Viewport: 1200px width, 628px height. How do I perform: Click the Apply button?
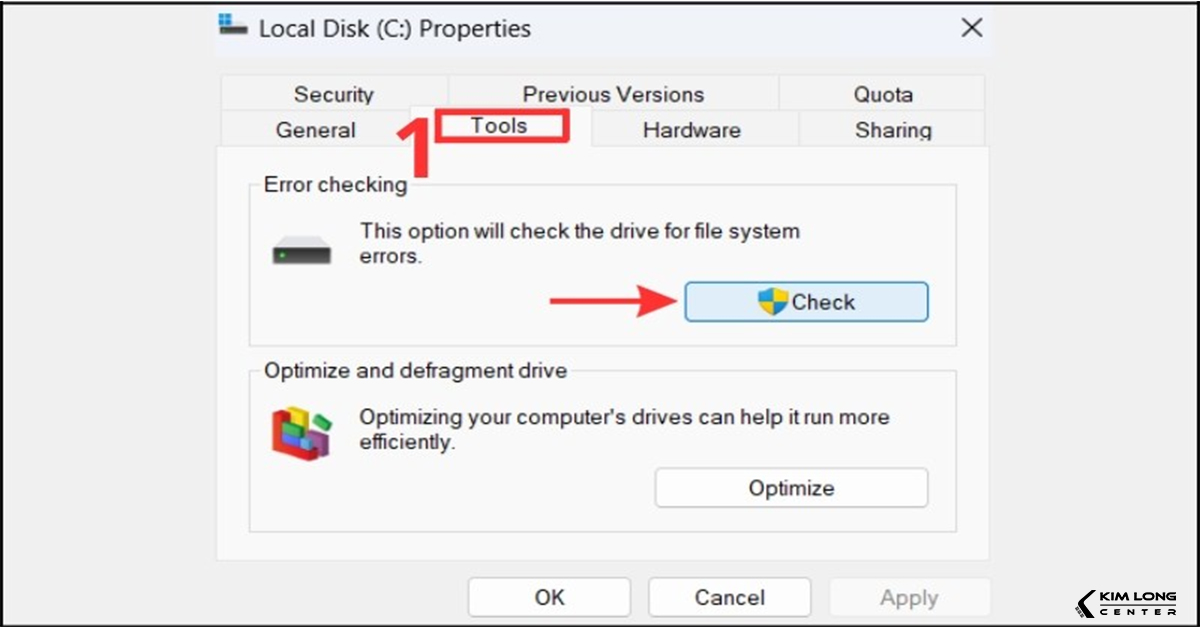909,597
